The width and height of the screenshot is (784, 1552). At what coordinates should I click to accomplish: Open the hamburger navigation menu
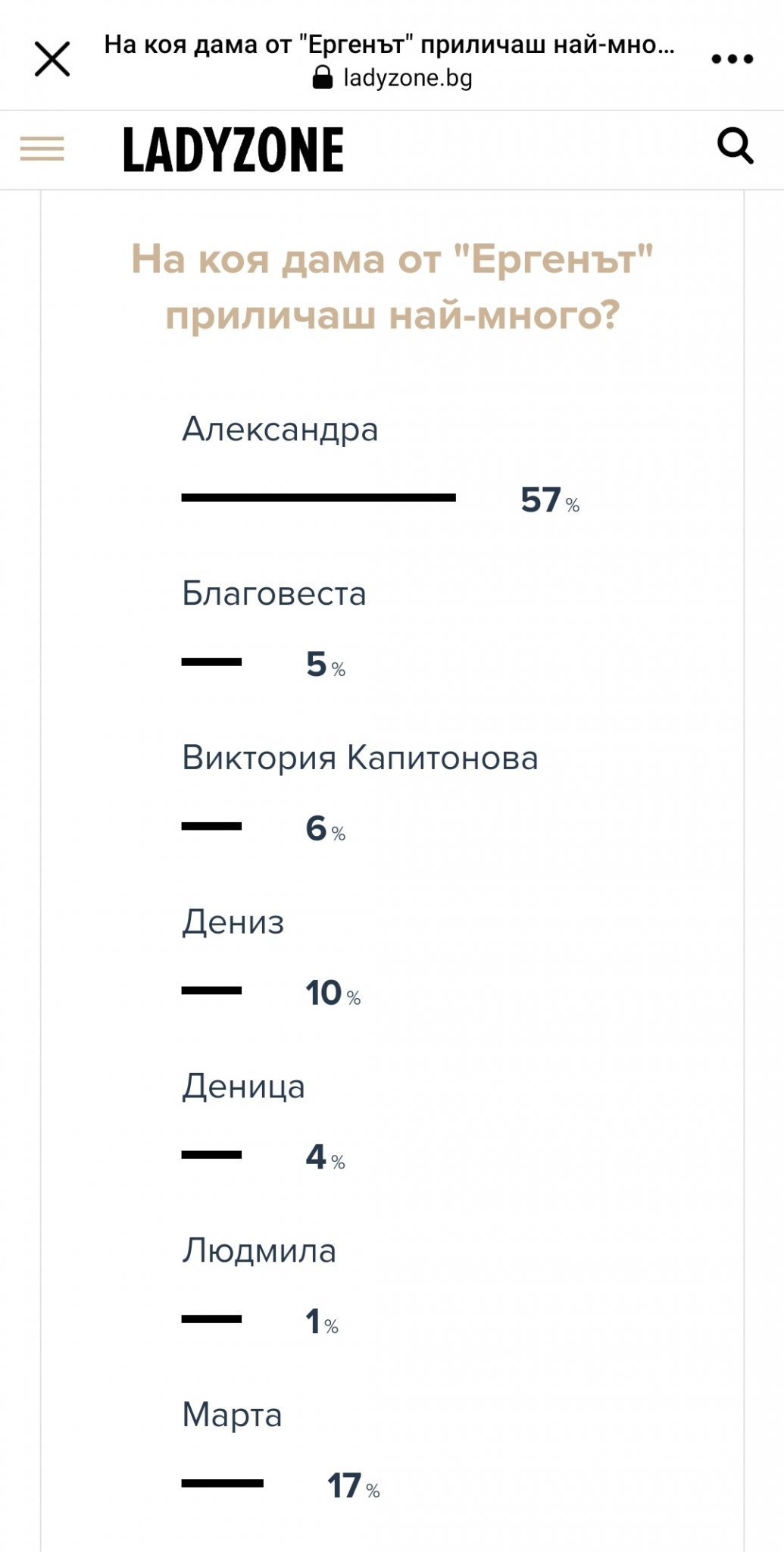pyautogui.click(x=42, y=149)
